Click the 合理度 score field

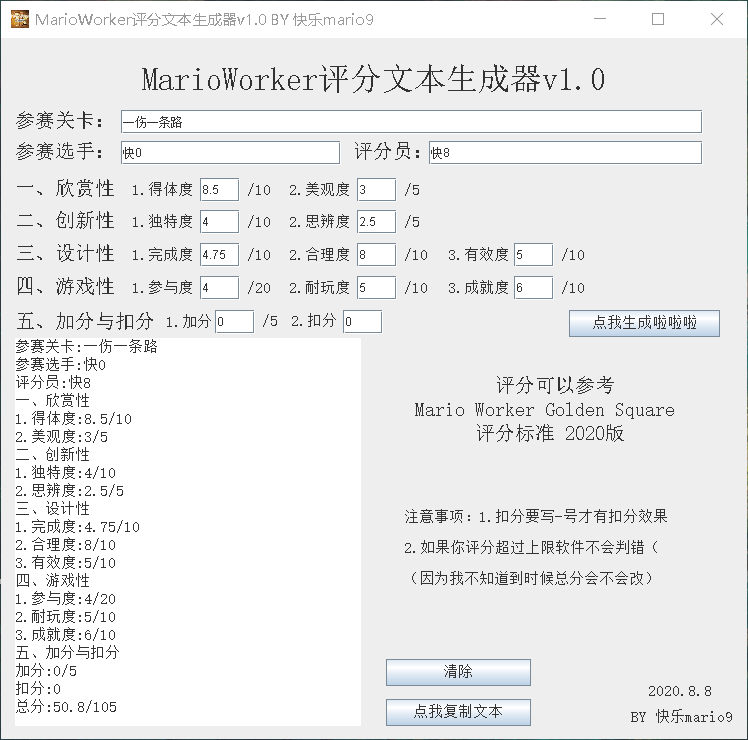pos(376,254)
